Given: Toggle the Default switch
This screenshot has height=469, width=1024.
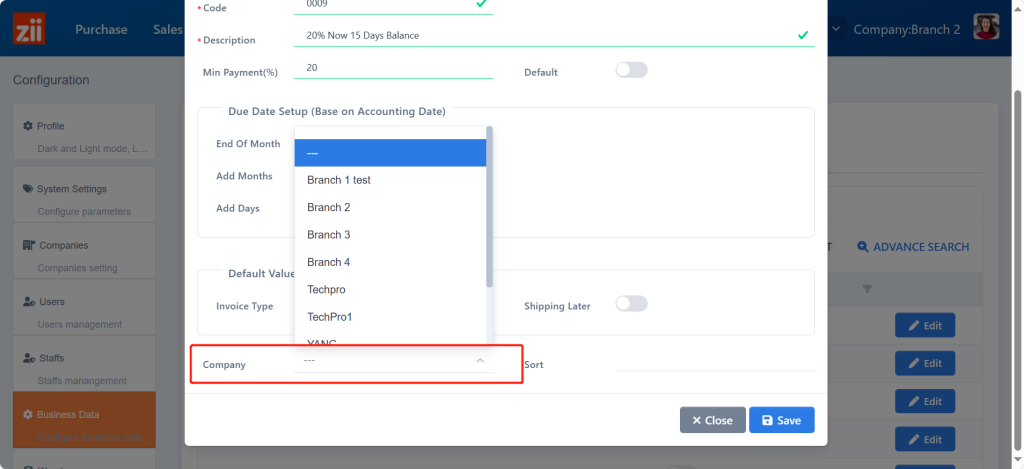Looking at the screenshot, I should pos(631,71).
